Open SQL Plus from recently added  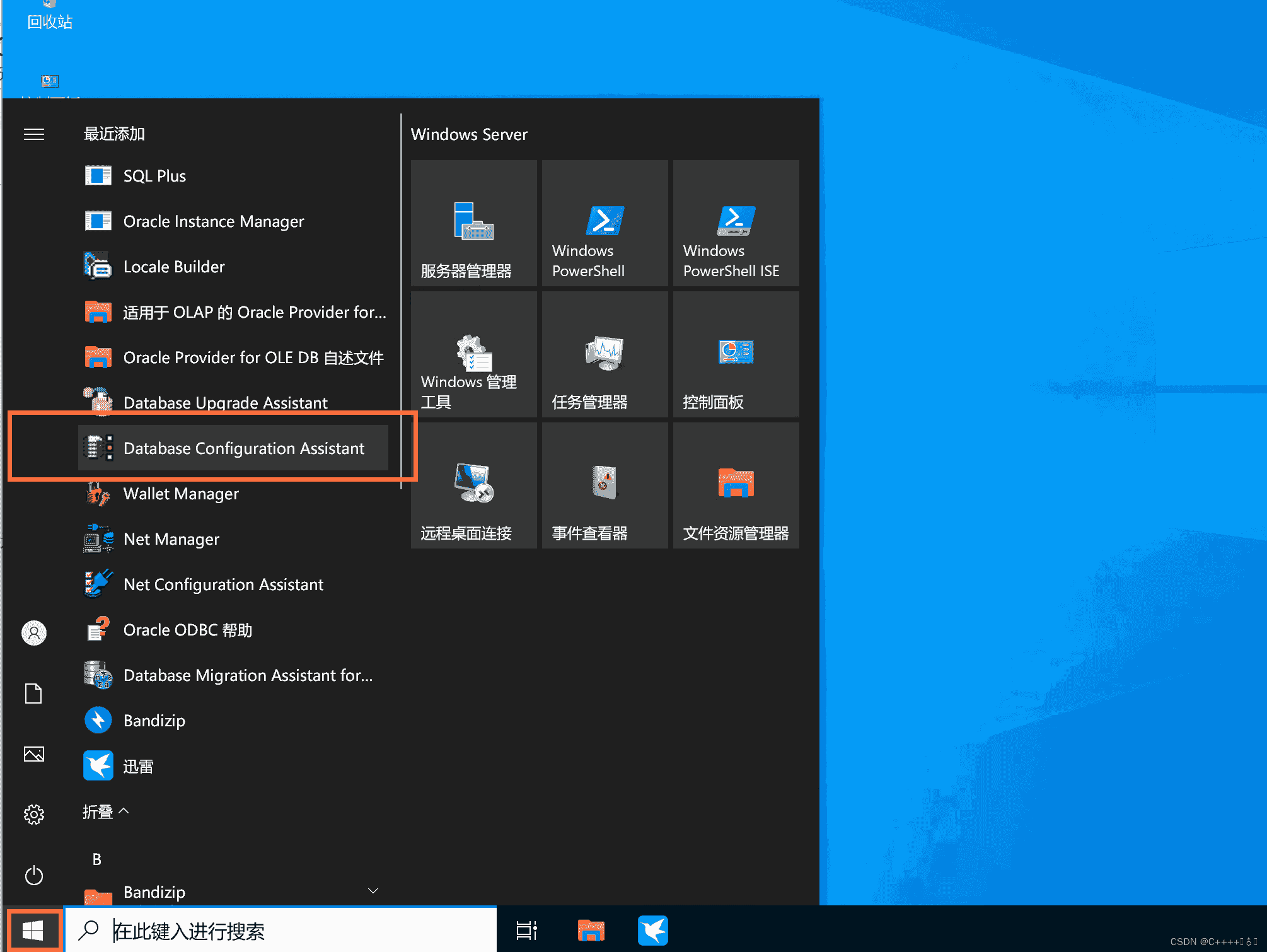click(x=233, y=176)
